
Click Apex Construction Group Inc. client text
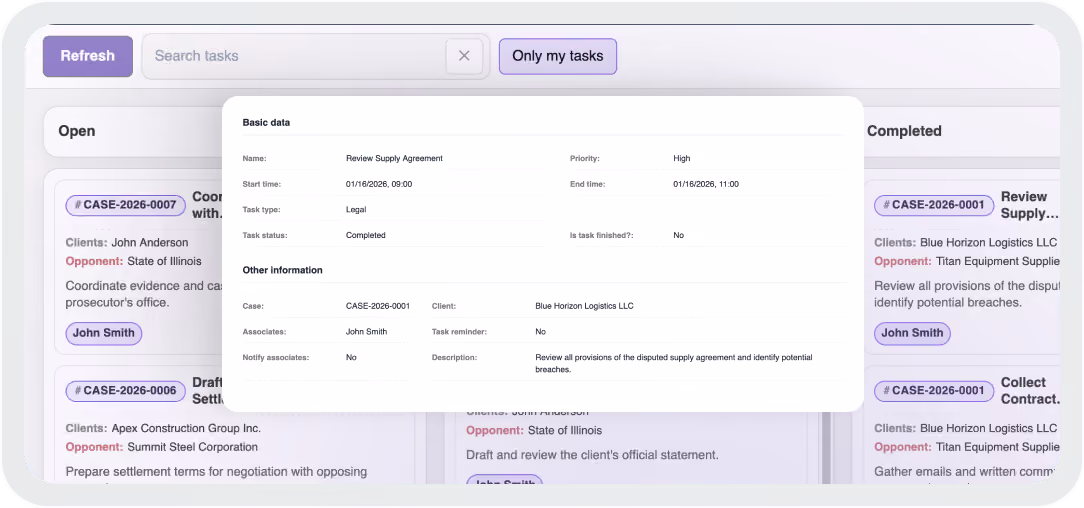187,429
